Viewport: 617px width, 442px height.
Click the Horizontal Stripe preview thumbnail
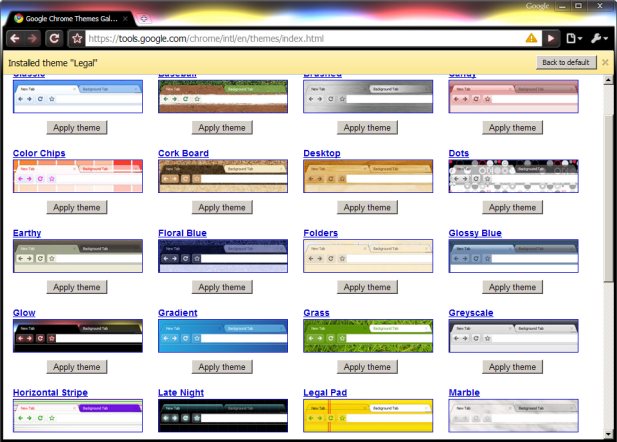tap(78, 416)
